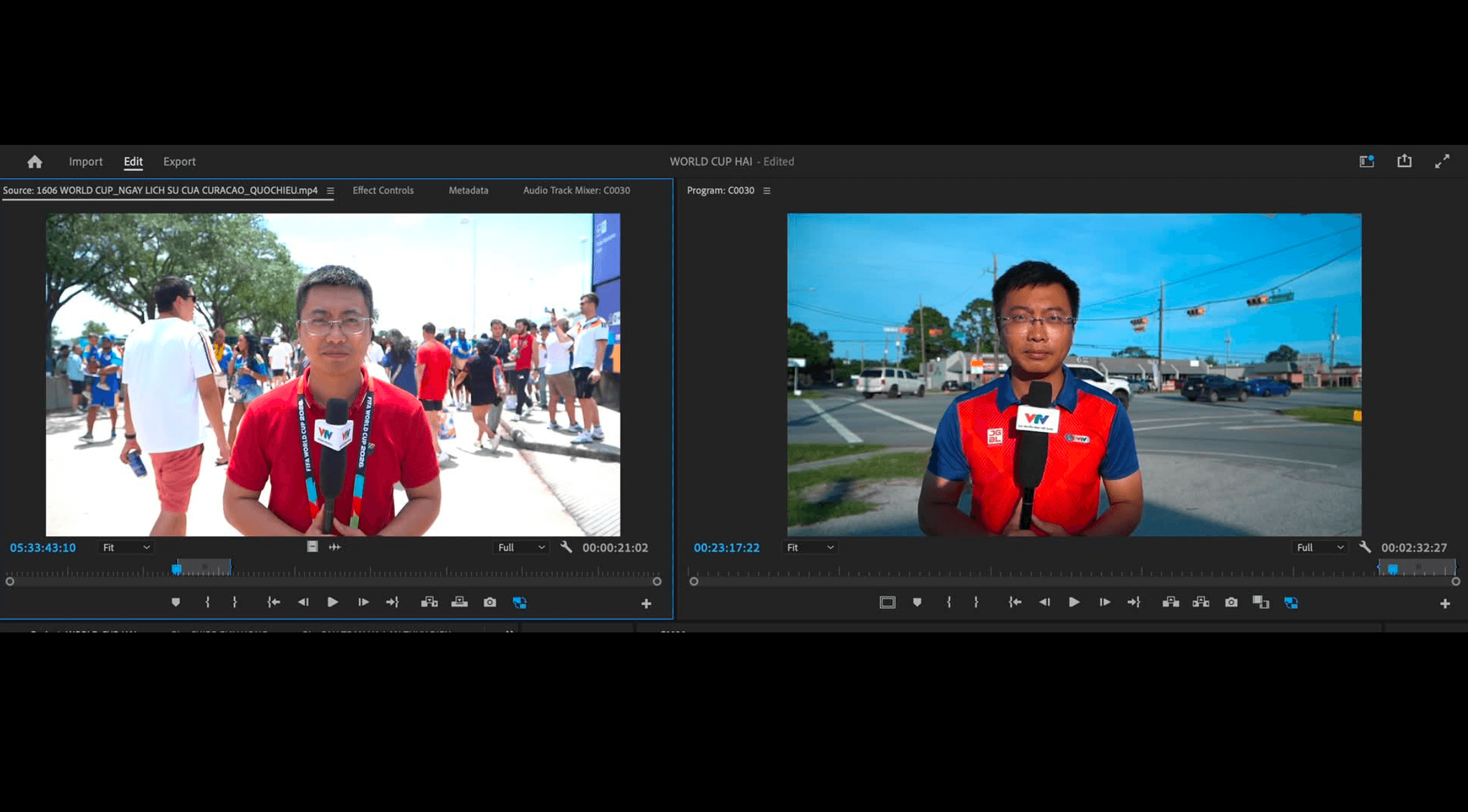Click Program timecode 00:23:17:22 field
This screenshot has width=1468, height=812.
tap(726, 548)
